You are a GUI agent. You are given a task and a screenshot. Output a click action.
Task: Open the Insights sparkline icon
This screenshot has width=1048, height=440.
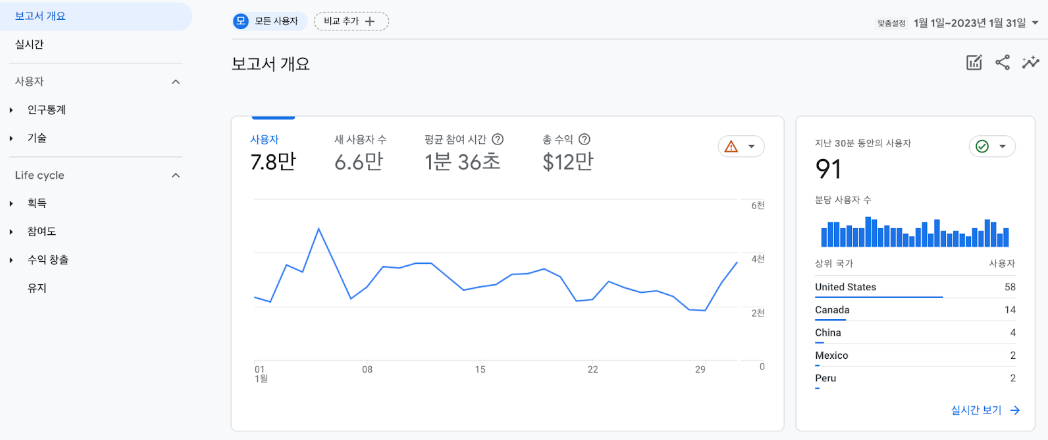click(1031, 63)
